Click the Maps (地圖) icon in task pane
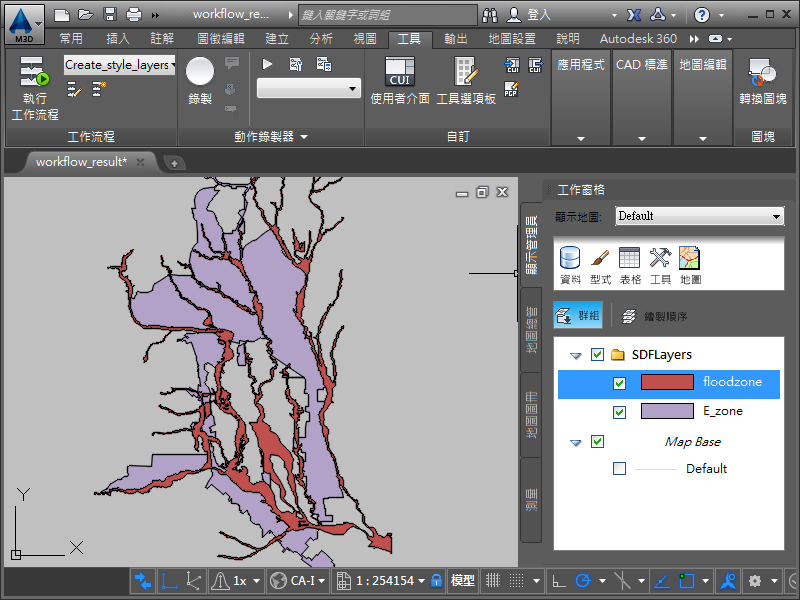This screenshot has height=600, width=800. 690,258
